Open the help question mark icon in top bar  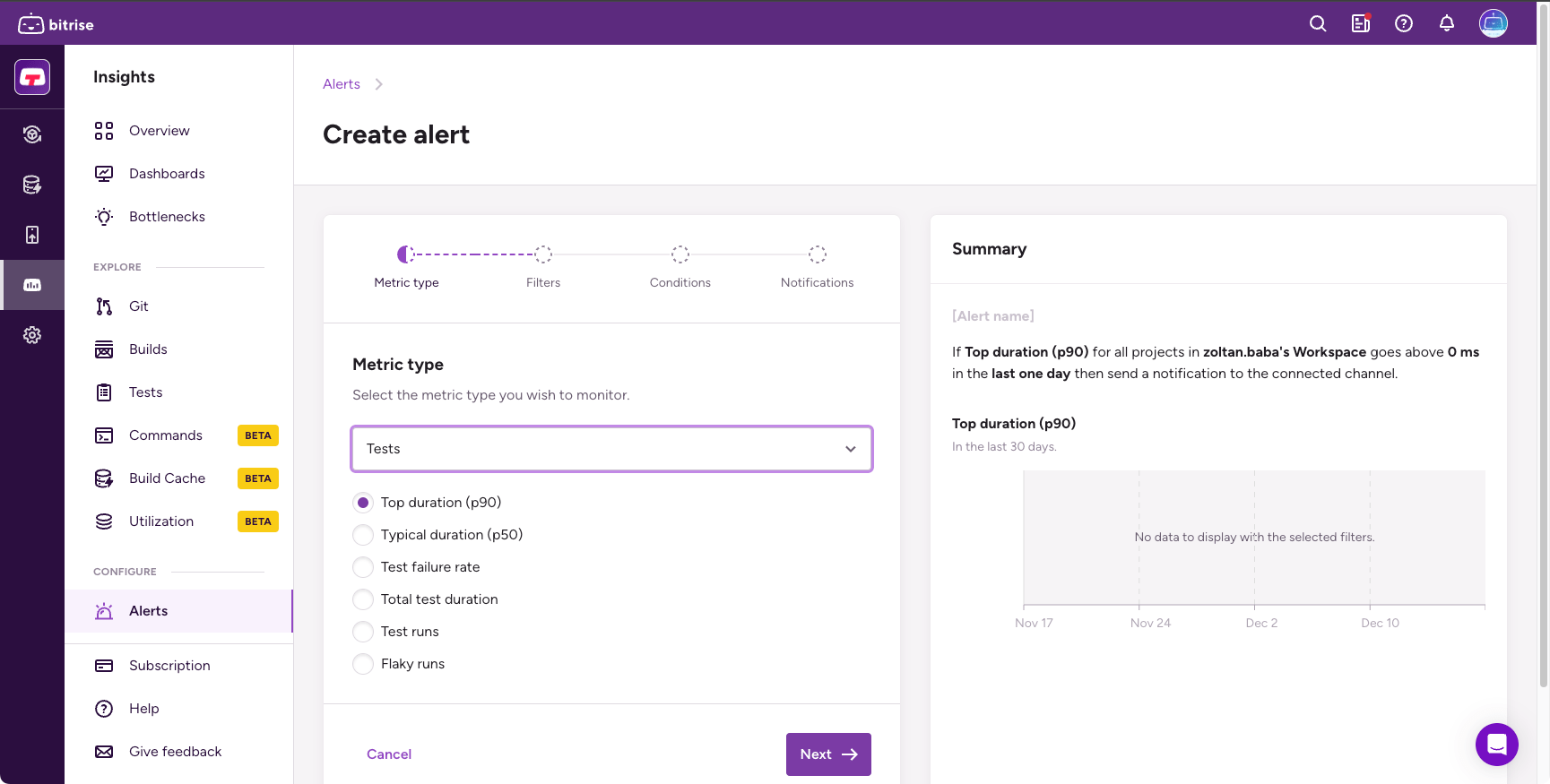point(1403,24)
